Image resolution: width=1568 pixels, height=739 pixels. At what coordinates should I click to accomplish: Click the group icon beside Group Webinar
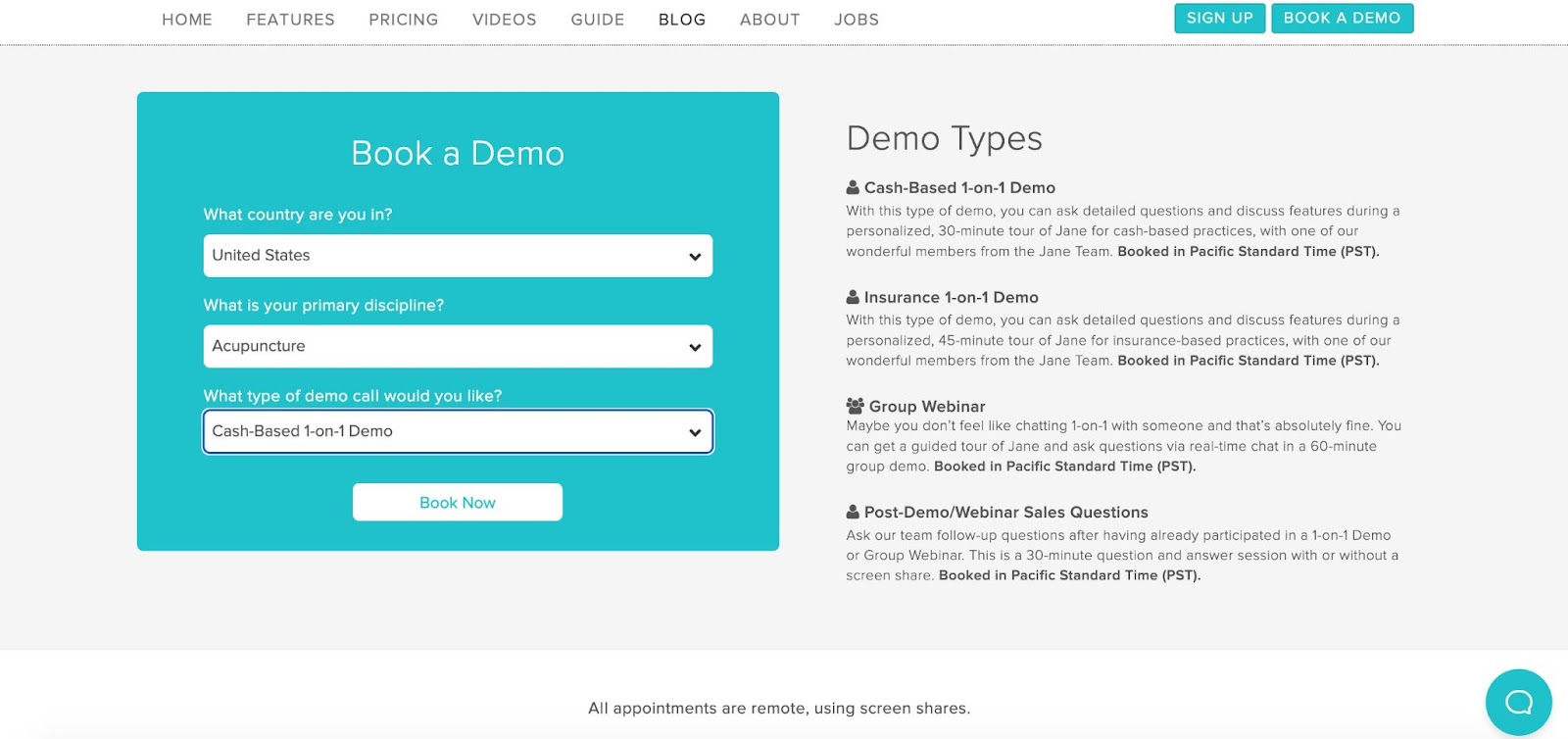click(x=855, y=406)
